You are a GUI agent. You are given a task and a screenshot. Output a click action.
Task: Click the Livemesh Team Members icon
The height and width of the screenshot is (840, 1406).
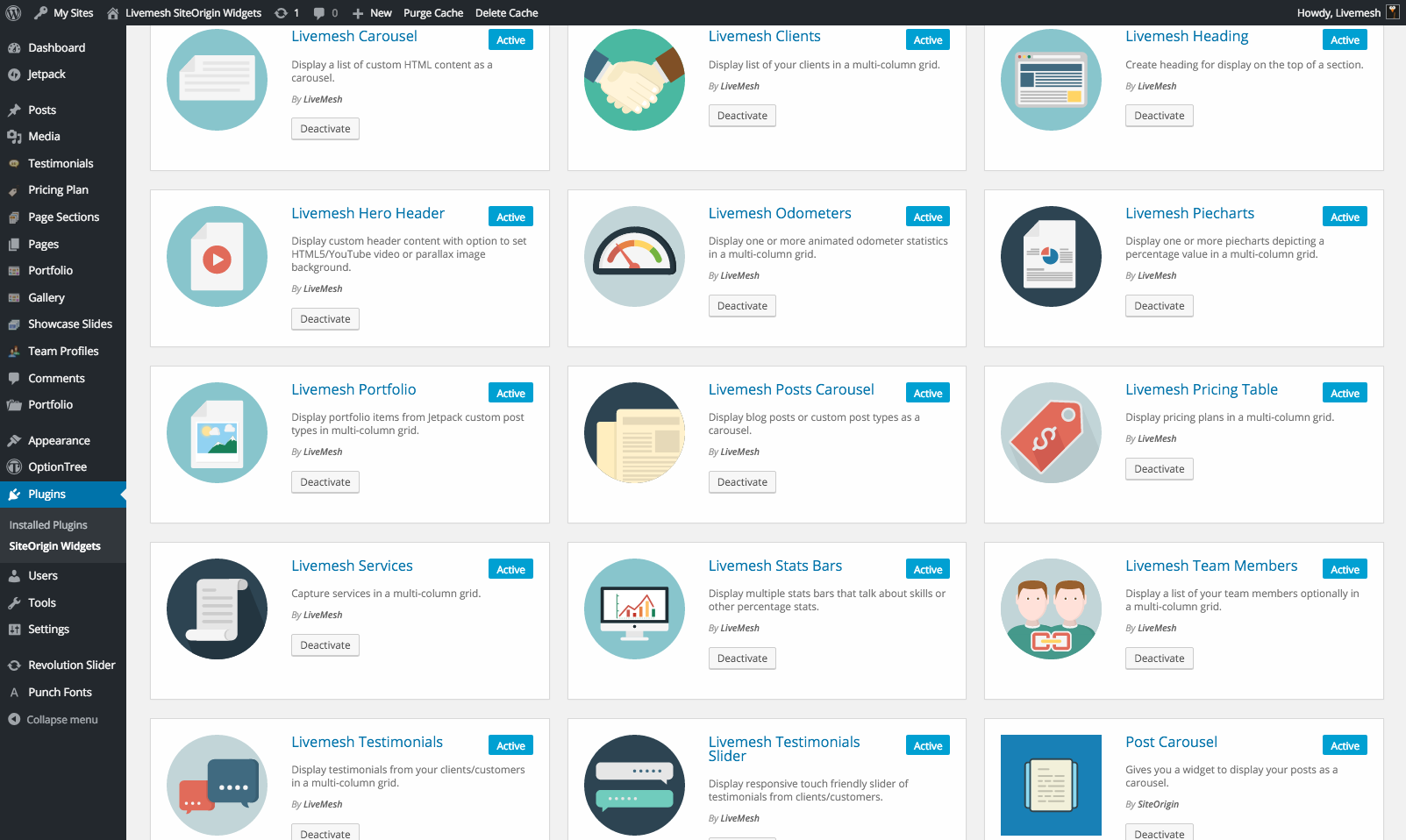tap(1051, 609)
